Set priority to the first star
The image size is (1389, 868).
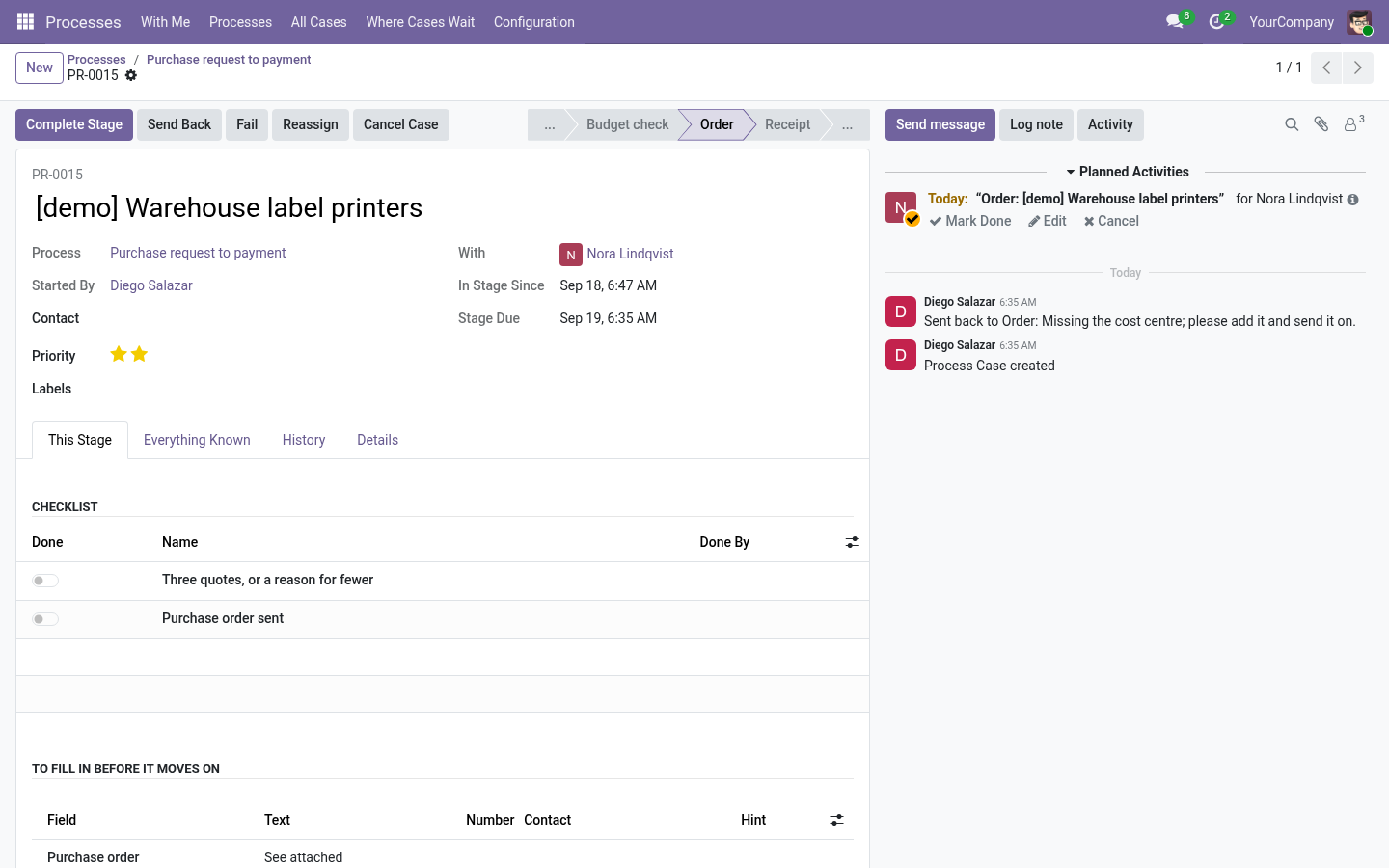119,354
